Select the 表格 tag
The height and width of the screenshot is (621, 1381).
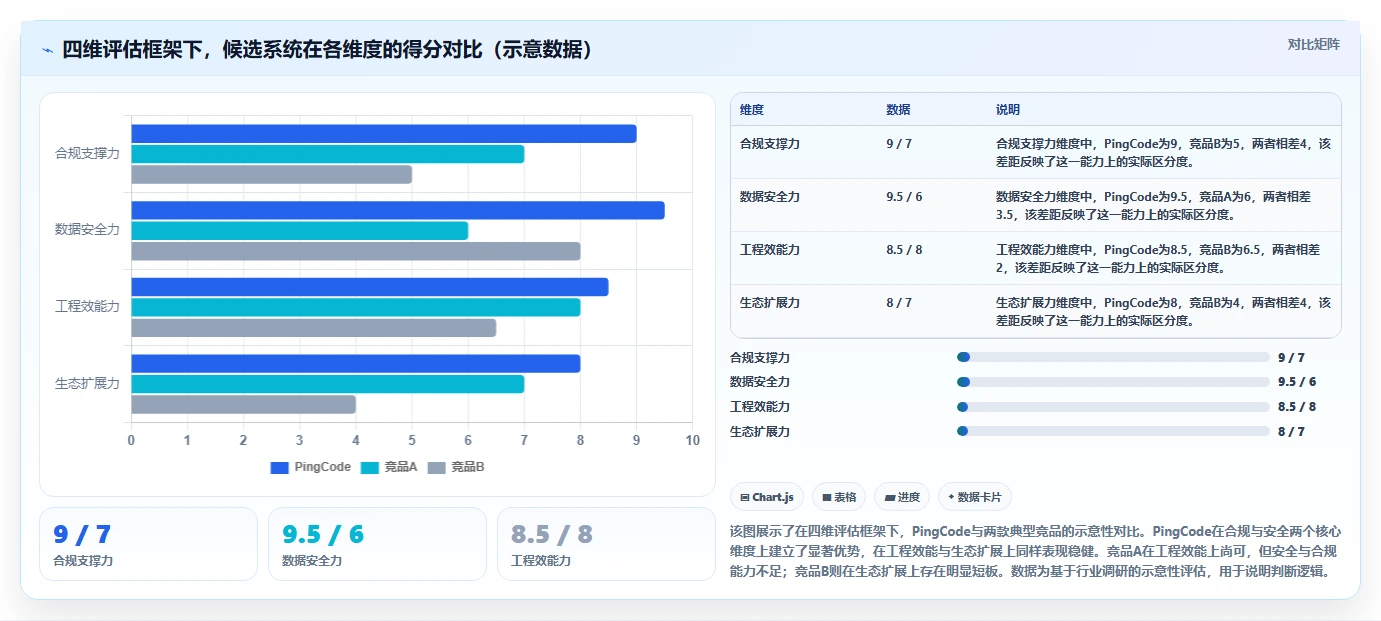[x=839, y=497]
